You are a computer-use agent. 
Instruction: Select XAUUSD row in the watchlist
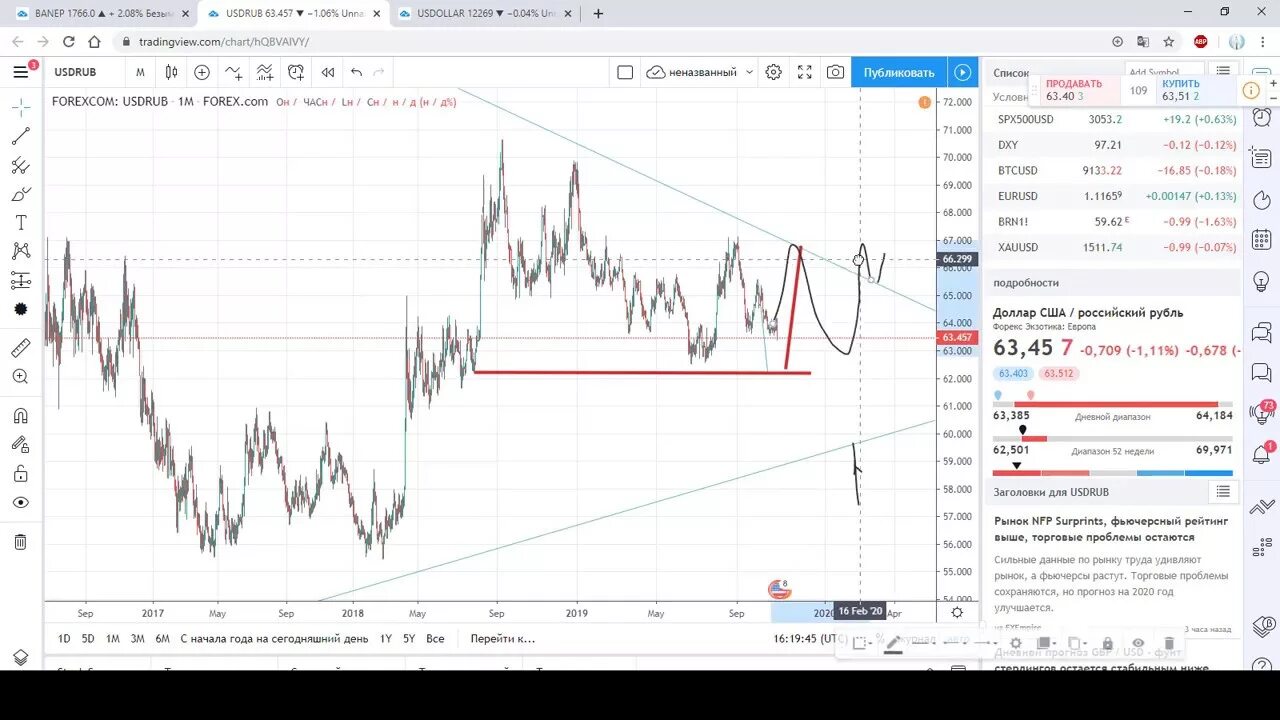pos(1113,247)
